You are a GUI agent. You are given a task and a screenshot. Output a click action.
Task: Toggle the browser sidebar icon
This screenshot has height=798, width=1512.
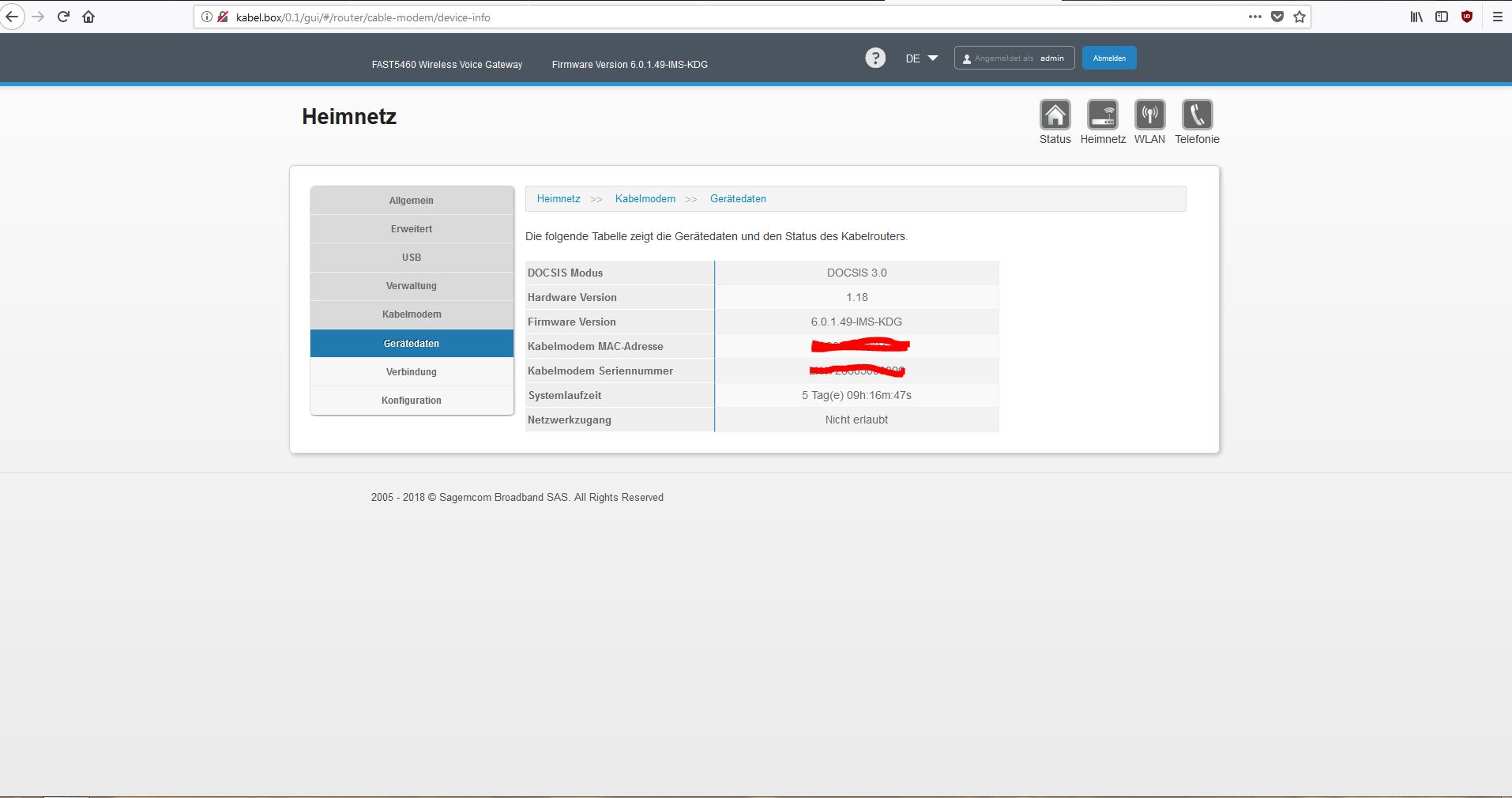[1442, 17]
